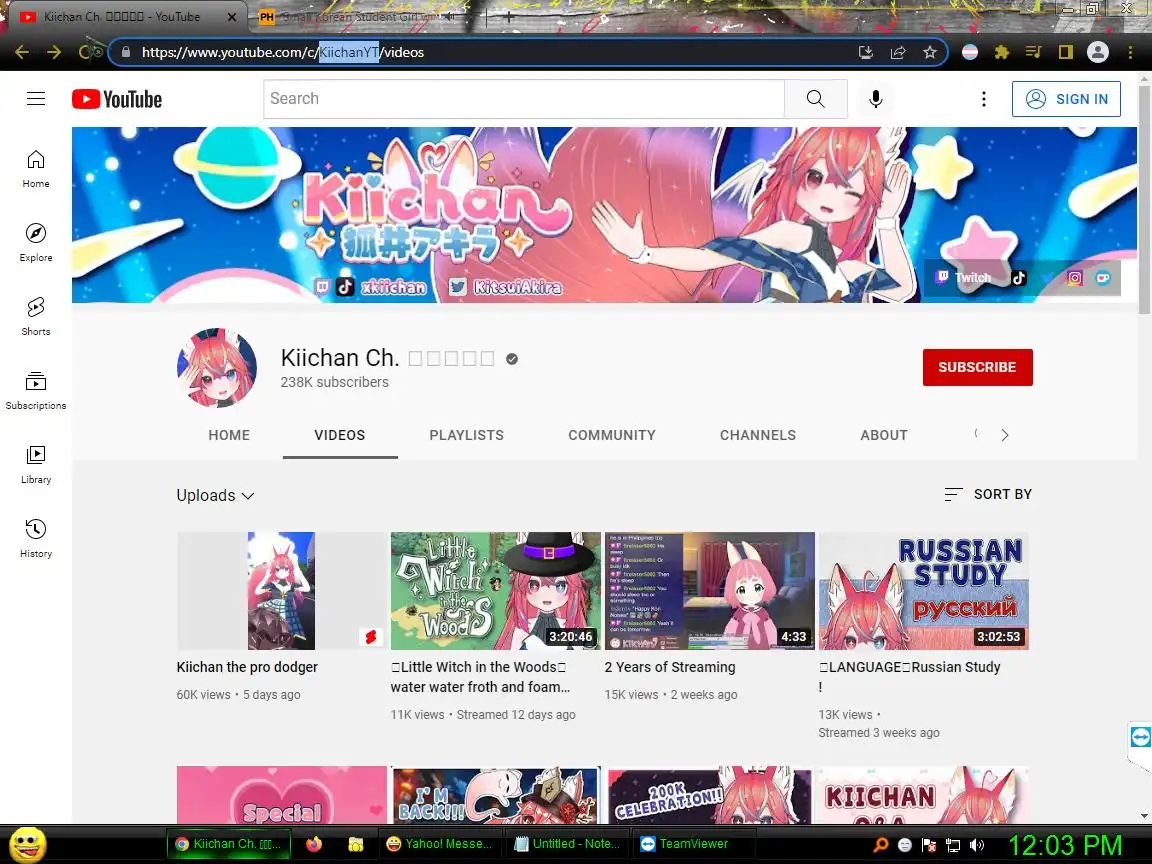Close the Kiichan Ch. YouTube tab
1152x864 pixels.
(x=231, y=16)
